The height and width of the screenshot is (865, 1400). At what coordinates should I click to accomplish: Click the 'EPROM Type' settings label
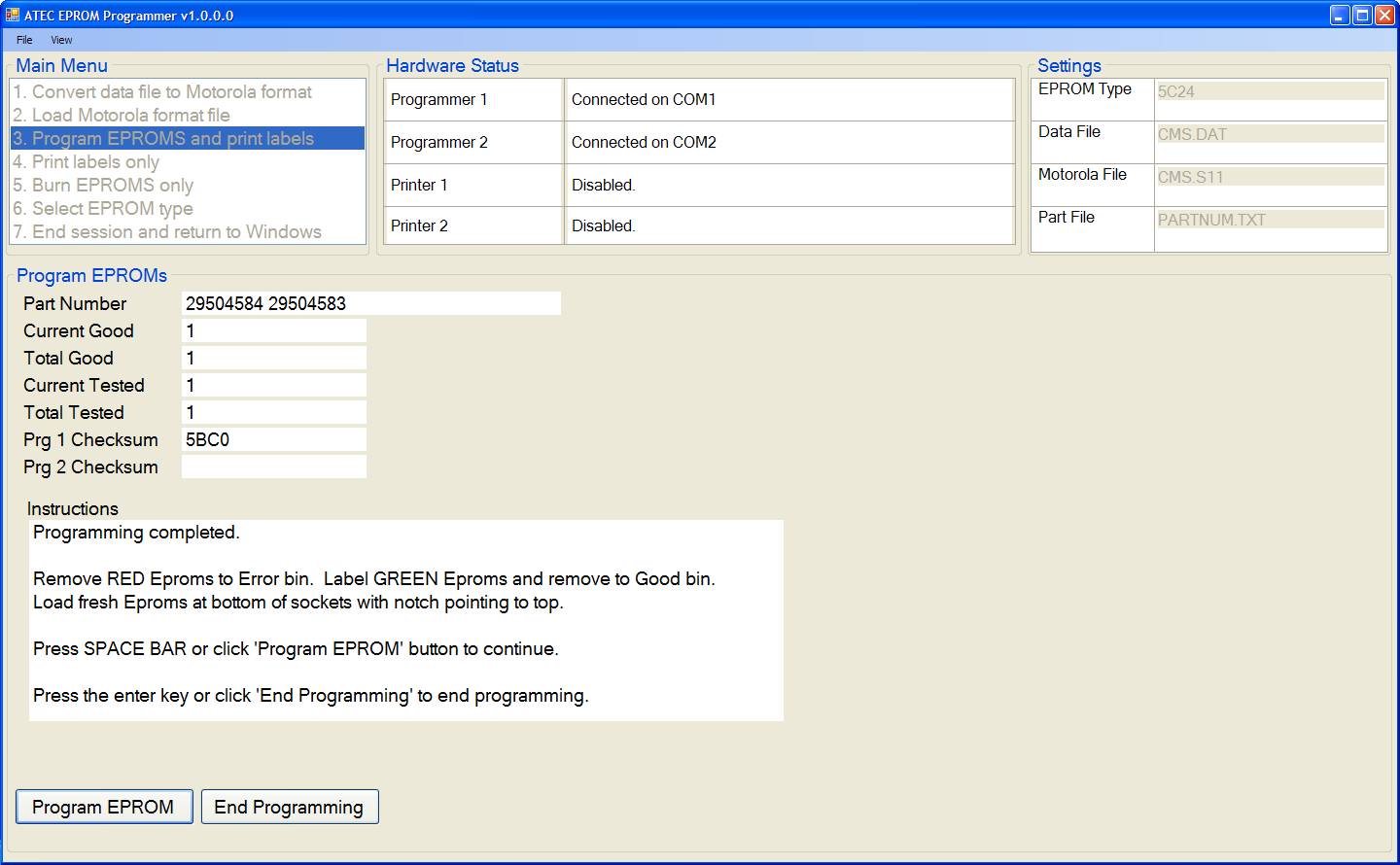point(1085,88)
